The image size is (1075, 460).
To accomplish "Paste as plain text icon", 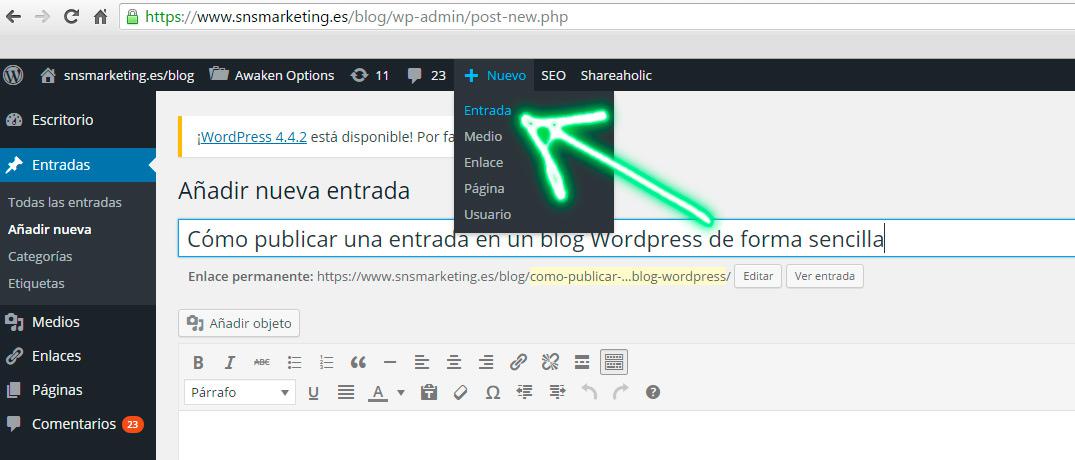I will (x=429, y=392).
